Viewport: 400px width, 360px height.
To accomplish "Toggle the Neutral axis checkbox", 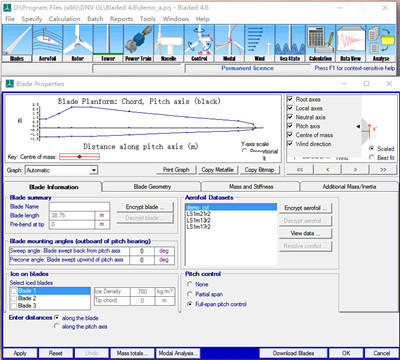I will click(290, 117).
